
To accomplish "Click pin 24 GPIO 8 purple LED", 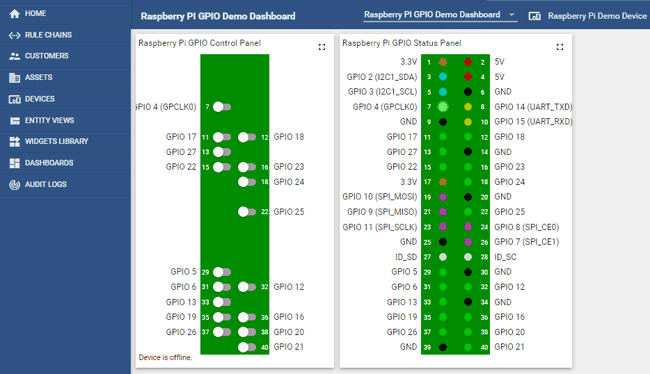I will tap(468, 227).
